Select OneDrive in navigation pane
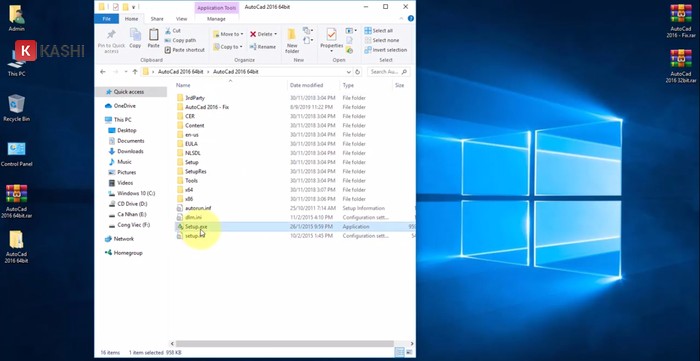 (125, 106)
